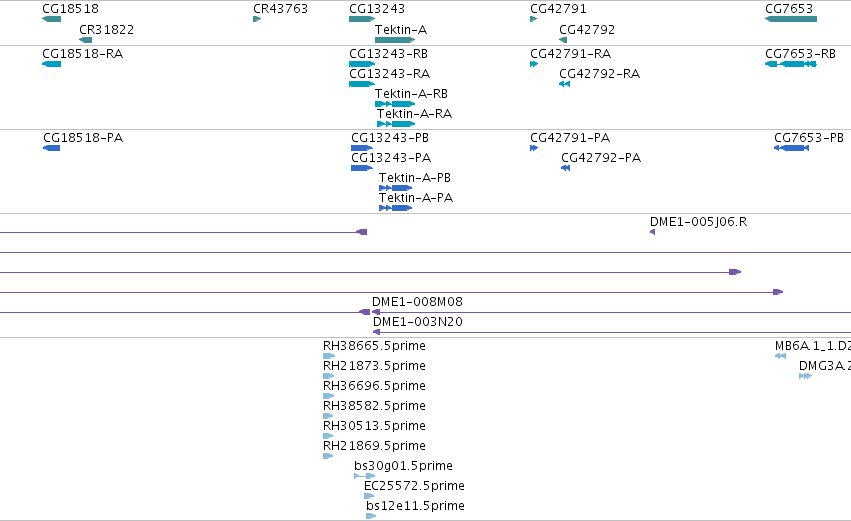The width and height of the screenshot is (851, 521).
Task: Select the DME1-003N20 arrow glyph
Action: [x=376, y=332]
